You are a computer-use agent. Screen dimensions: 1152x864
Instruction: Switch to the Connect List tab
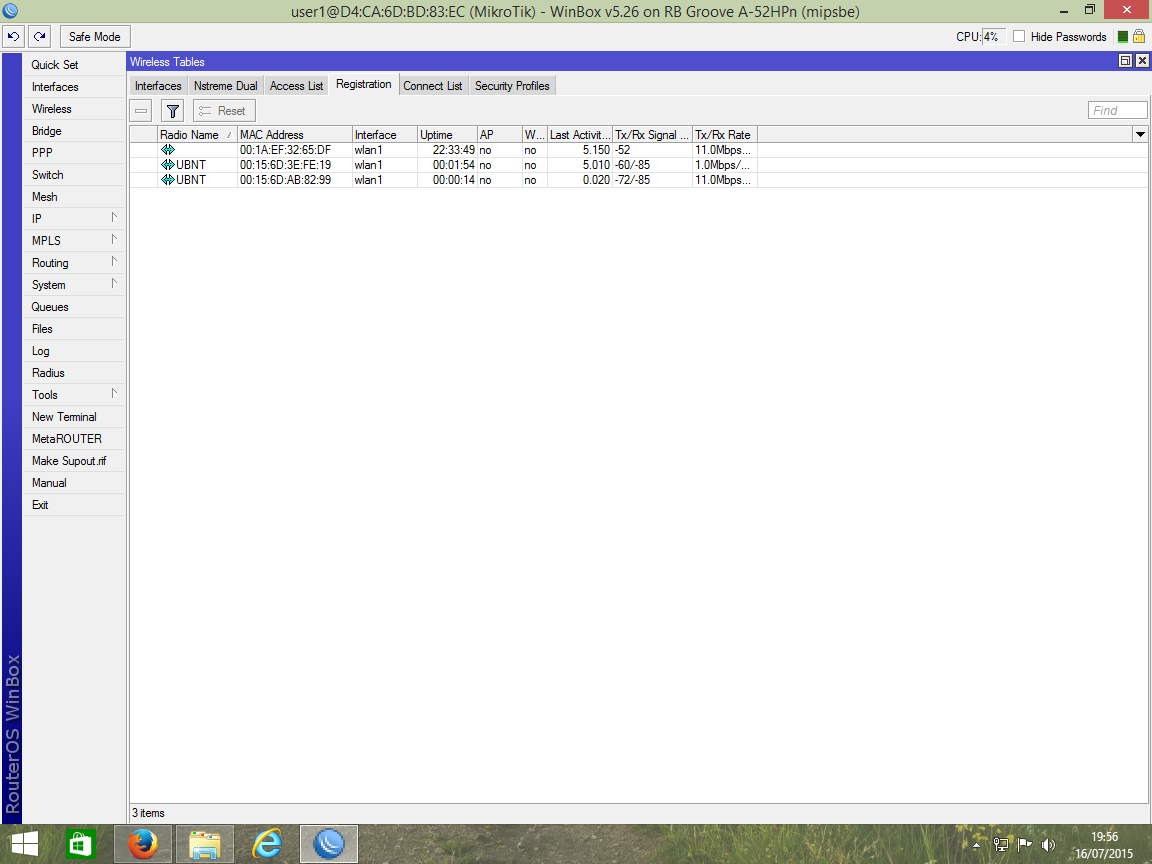(x=433, y=86)
